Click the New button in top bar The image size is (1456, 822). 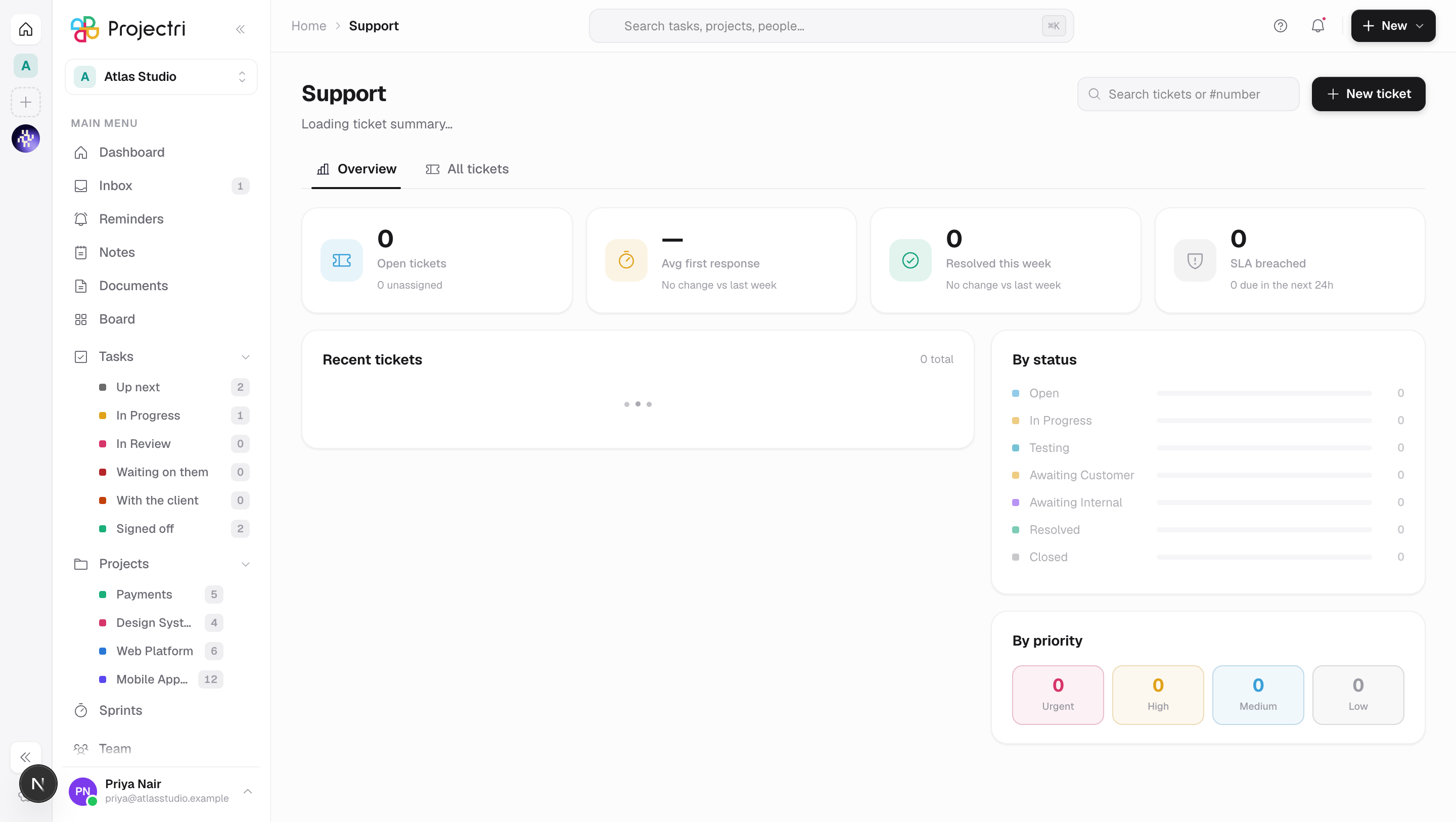[1393, 26]
